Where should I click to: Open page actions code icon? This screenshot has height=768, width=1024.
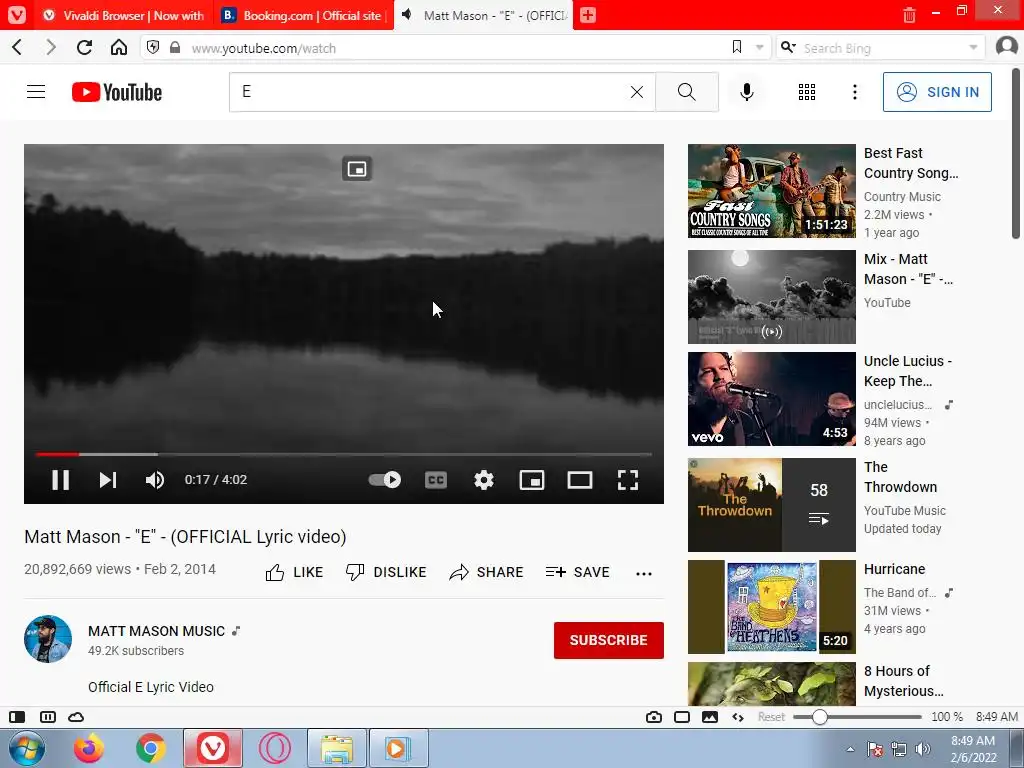[738, 717]
